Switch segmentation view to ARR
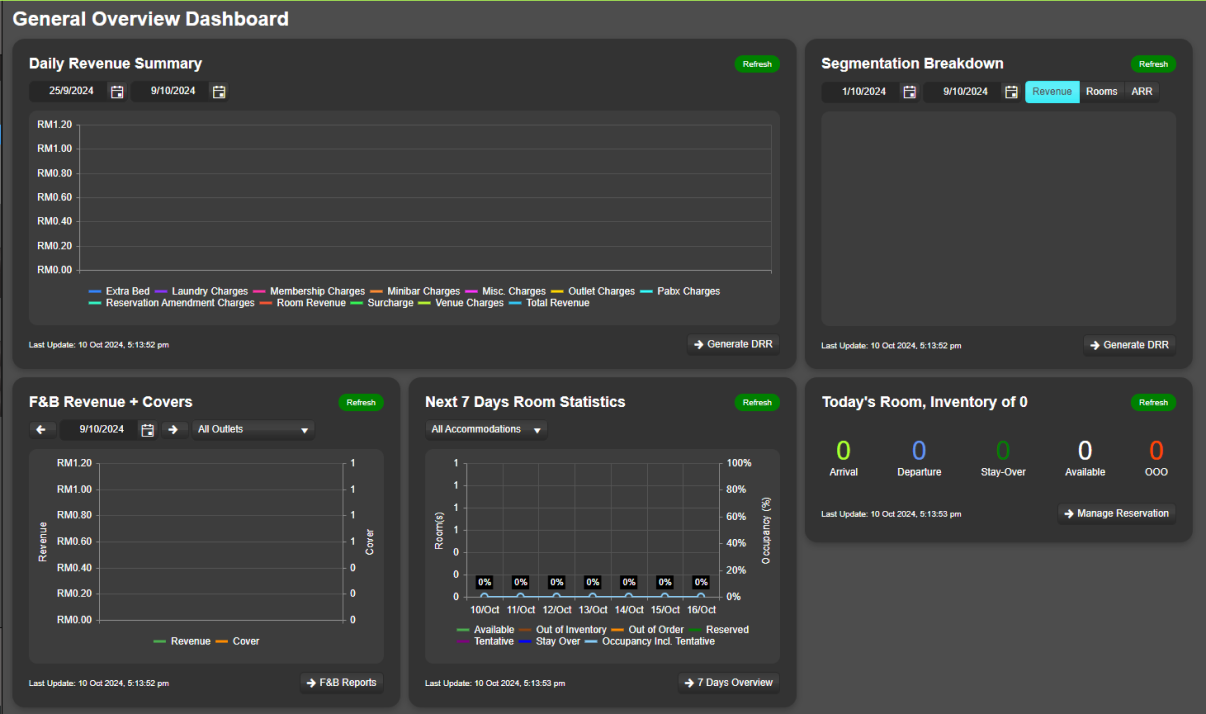 tap(1142, 92)
